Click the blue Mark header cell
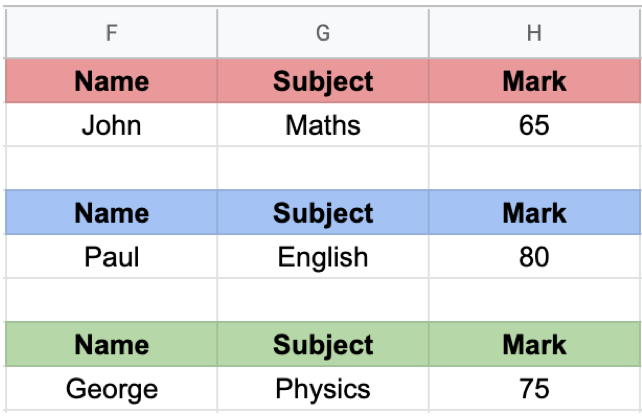Image resolution: width=642 pixels, height=420 pixels. tap(534, 213)
